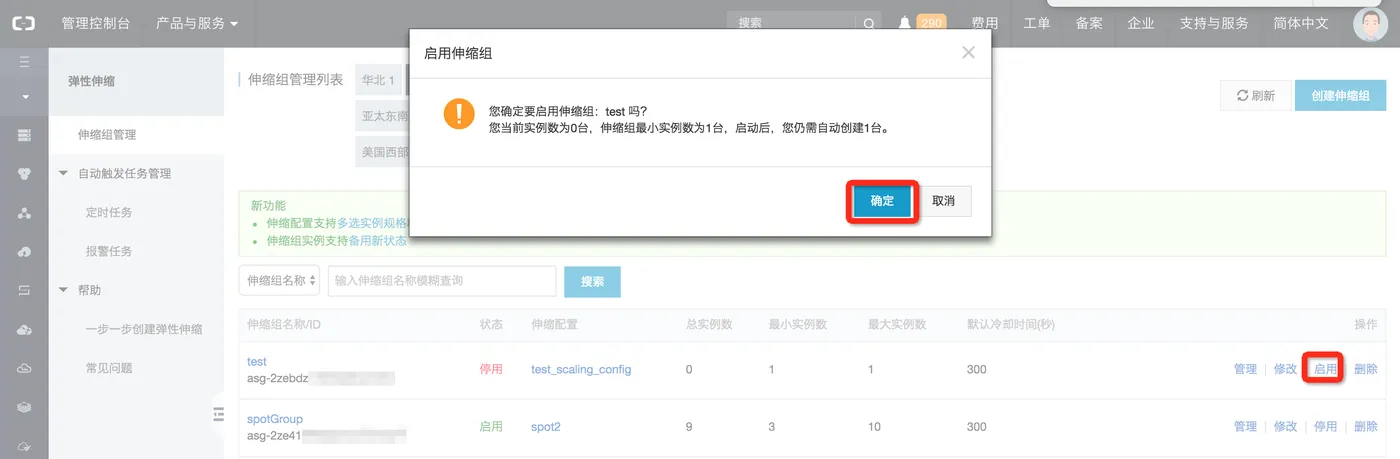Focus the top bar 搜索 field
The height and width of the screenshot is (459, 1400).
[x=792, y=23]
